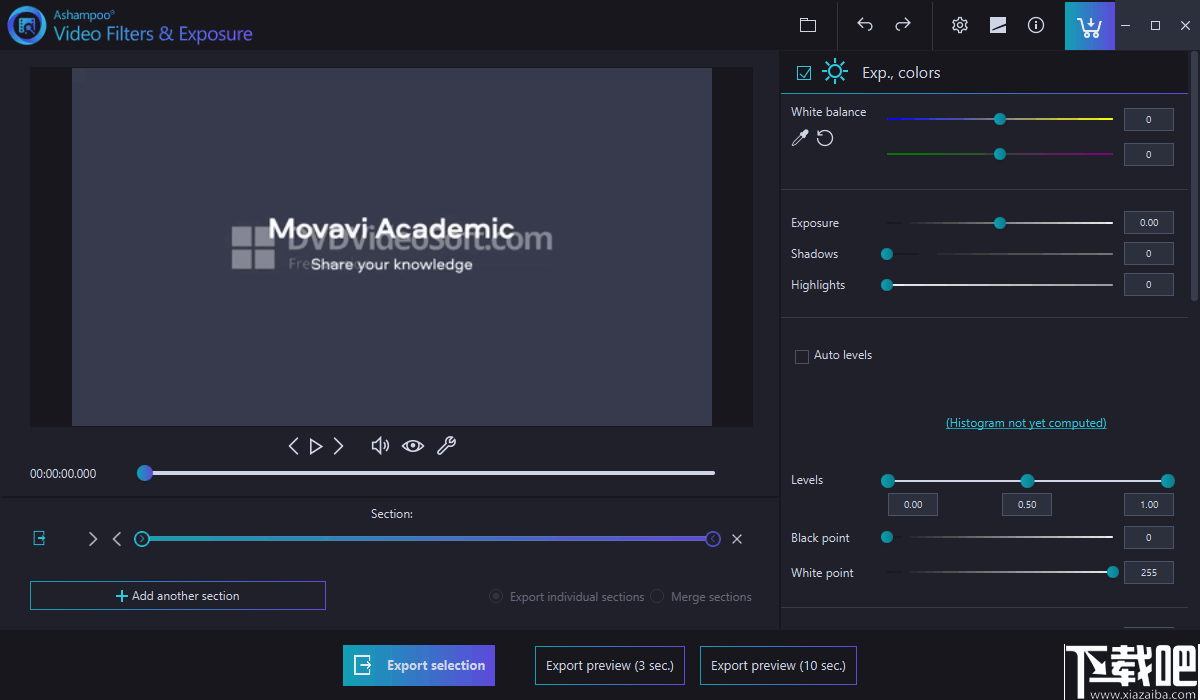The width and height of the screenshot is (1200, 700).
Task: Click Export preview (3 sec.)
Action: [x=610, y=665]
